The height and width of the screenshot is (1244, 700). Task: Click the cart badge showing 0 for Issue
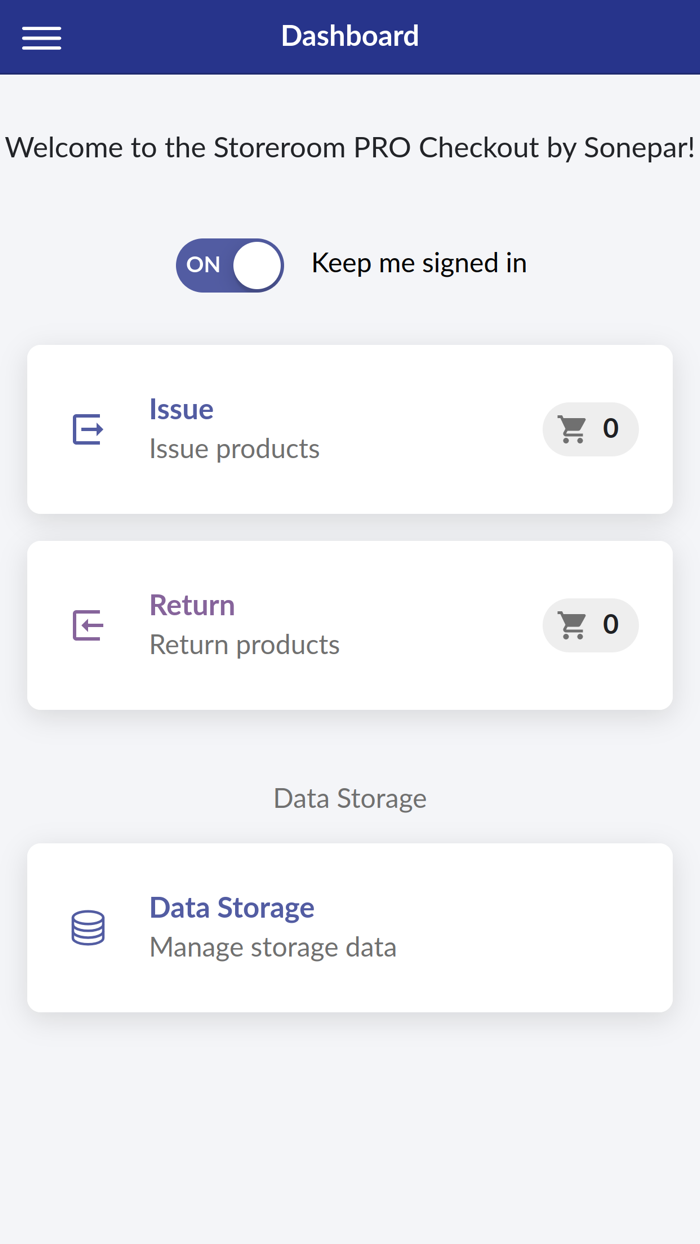[x=590, y=428]
